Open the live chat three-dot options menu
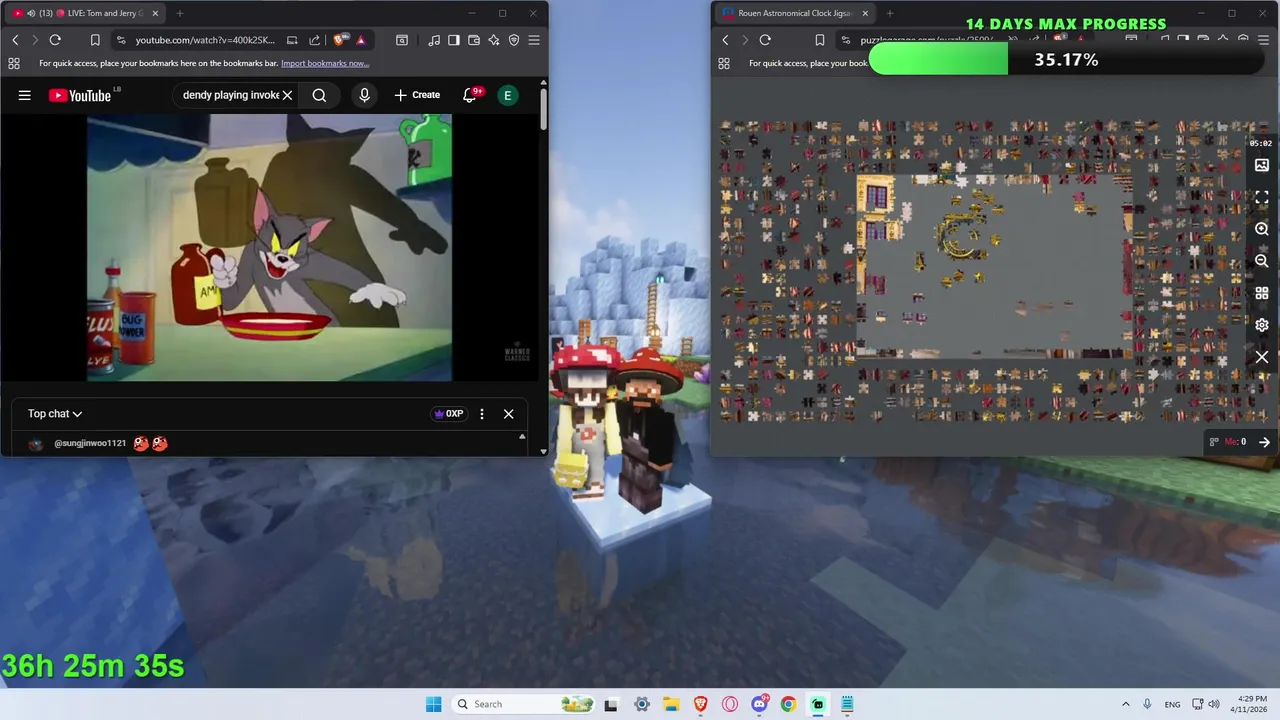The width and height of the screenshot is (1280, 720). pyautogui.click(x=482, y=414)
